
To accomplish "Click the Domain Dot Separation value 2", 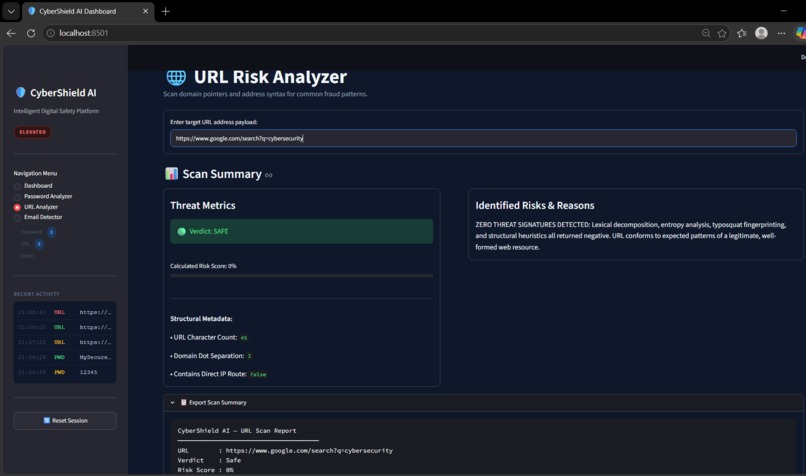I will tap(249, 356).
